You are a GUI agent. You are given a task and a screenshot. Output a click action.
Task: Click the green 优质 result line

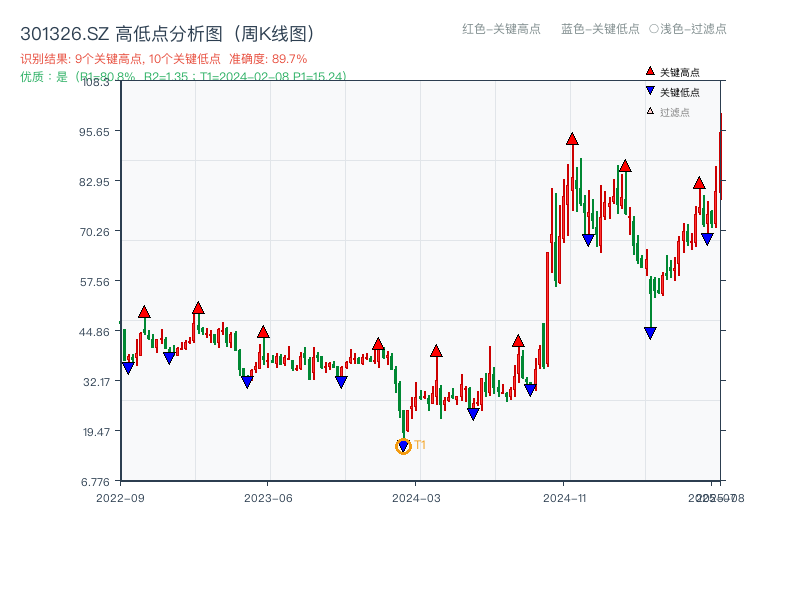point(183,77)
